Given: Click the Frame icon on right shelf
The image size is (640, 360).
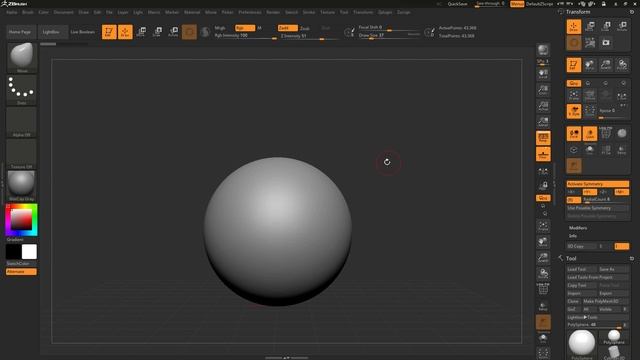Looking at the screenshot, I should point(543,226).
